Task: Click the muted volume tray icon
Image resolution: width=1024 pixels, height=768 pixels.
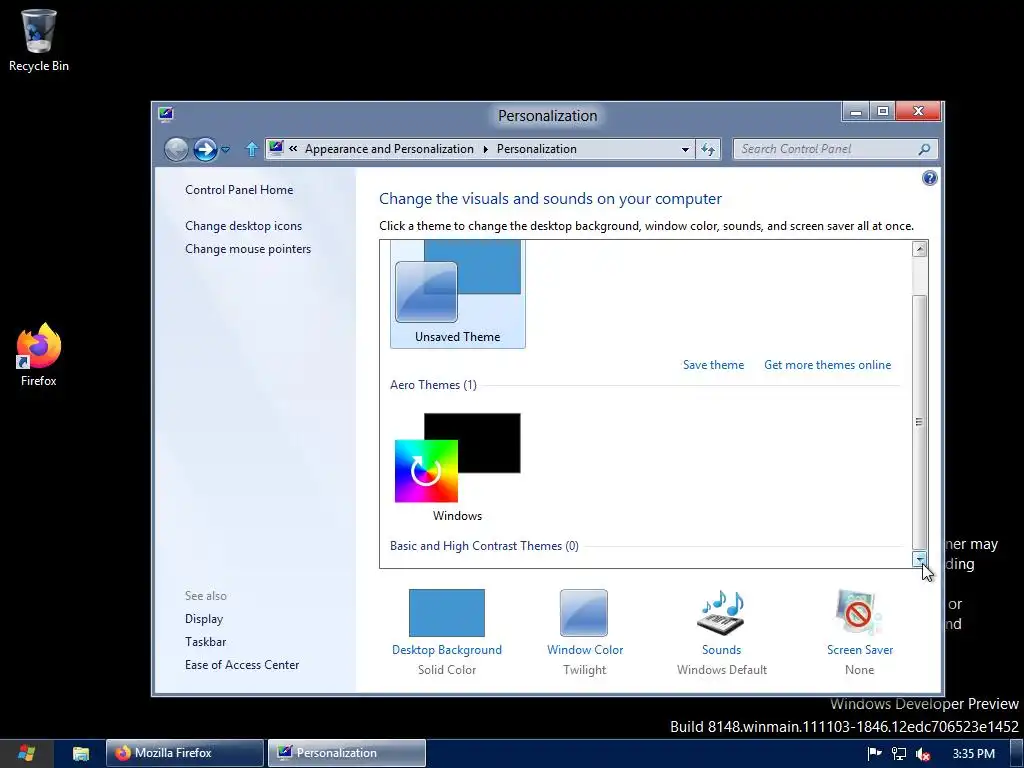Action: [x=923, y=754]
